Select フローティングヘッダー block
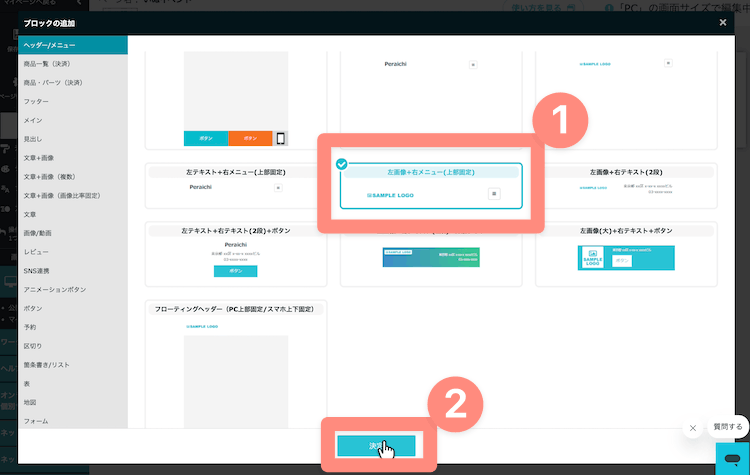The image size is (750, 475). [x=236, y=365]
